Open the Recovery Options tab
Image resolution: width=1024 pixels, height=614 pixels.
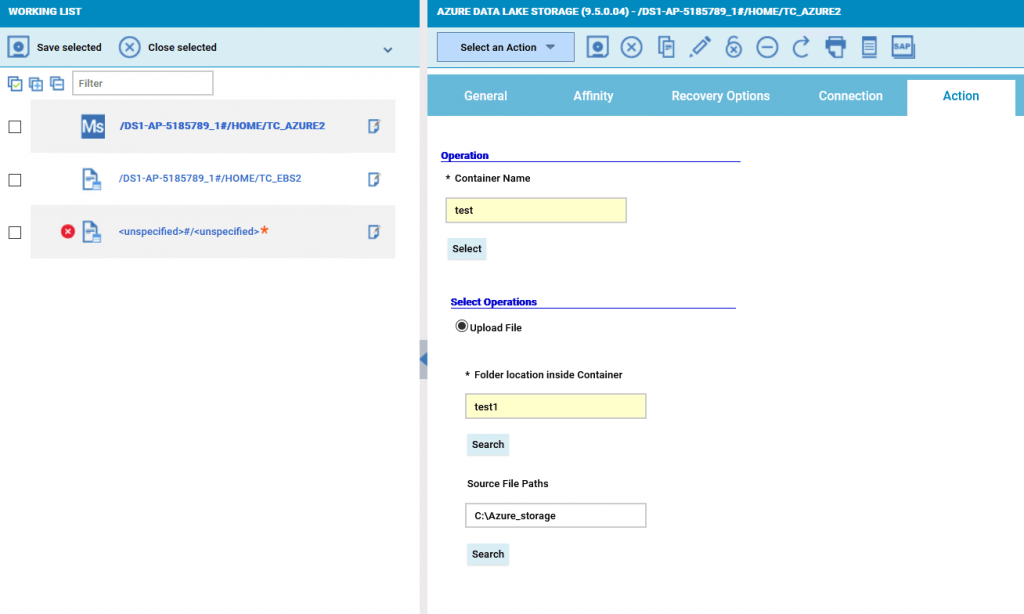720,96
